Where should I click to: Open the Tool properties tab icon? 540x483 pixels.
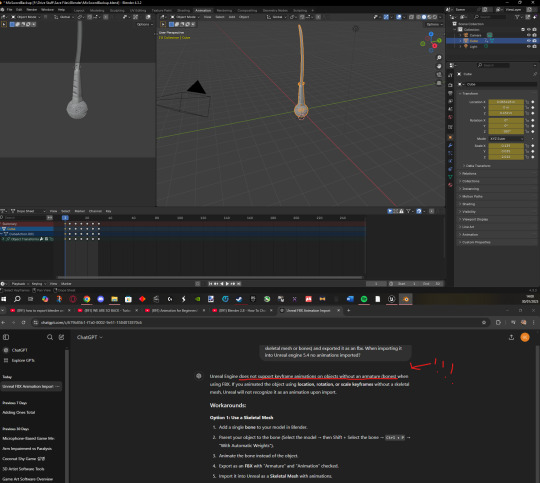(x=450, y=75)
